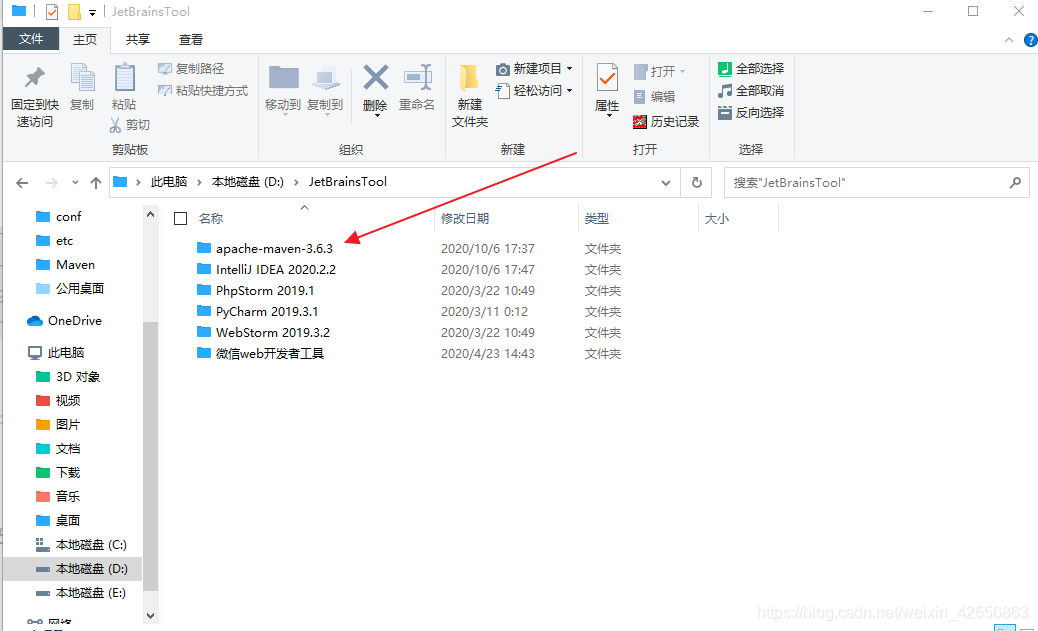Click the Quick Access properties checkmark in title bar

[x=52, y=11]
